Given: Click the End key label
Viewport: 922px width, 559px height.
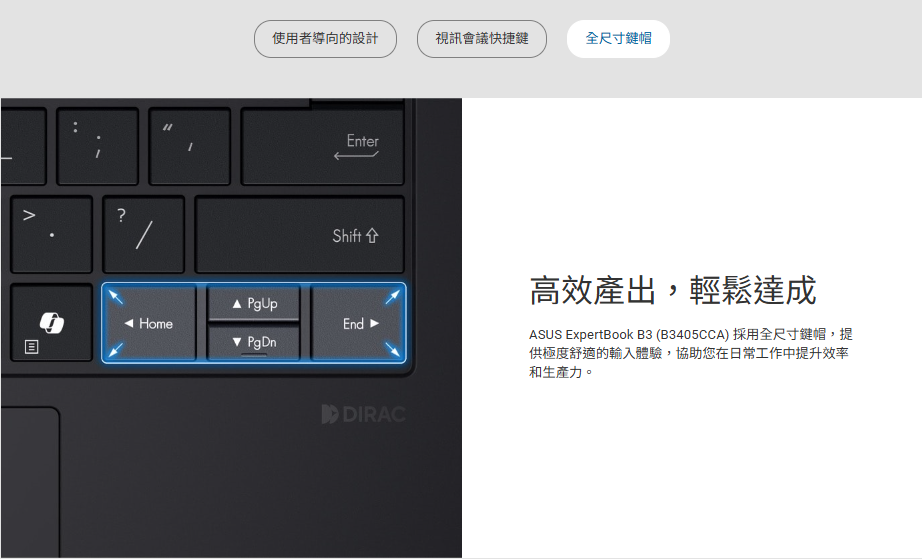Looking at the screenshot, I should [360, 324].
